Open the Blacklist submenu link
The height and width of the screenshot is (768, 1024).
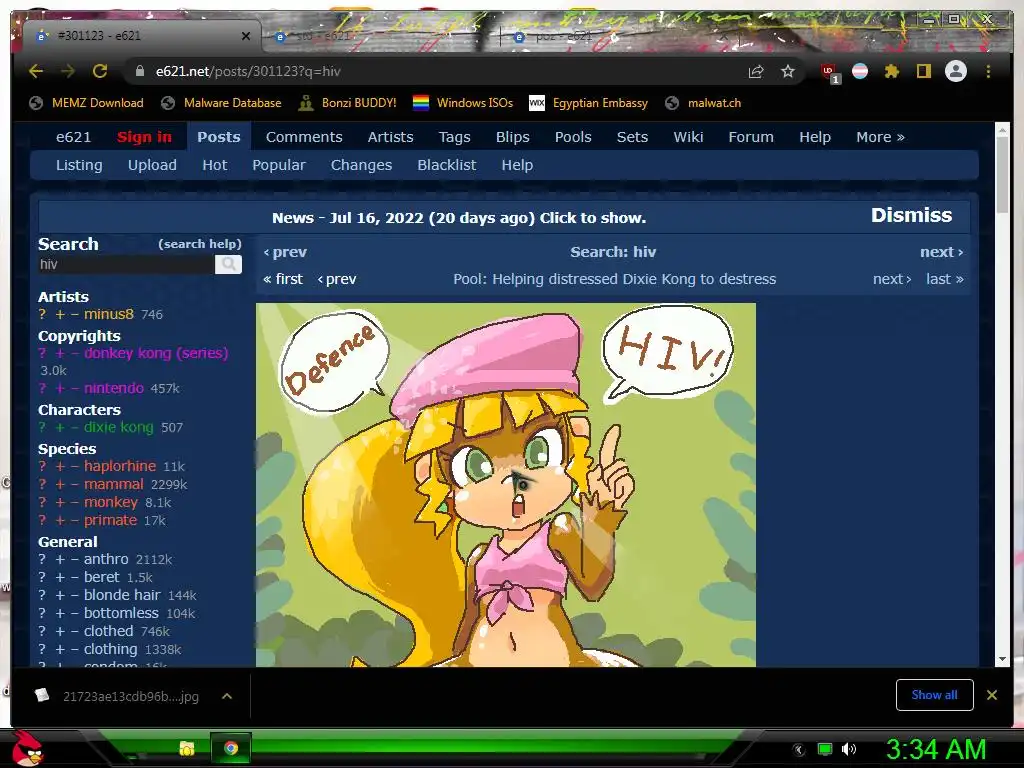(x=446, y=165)
